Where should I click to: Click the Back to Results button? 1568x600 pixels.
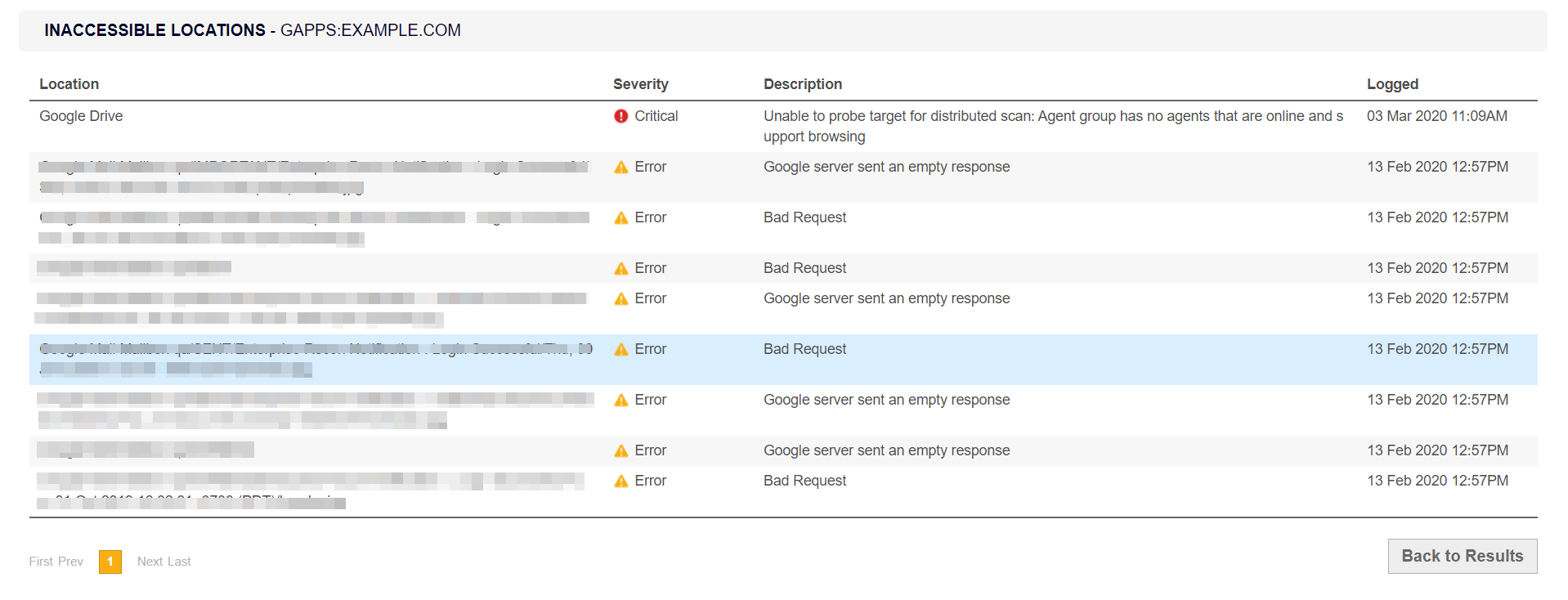tap(1462, 556)
